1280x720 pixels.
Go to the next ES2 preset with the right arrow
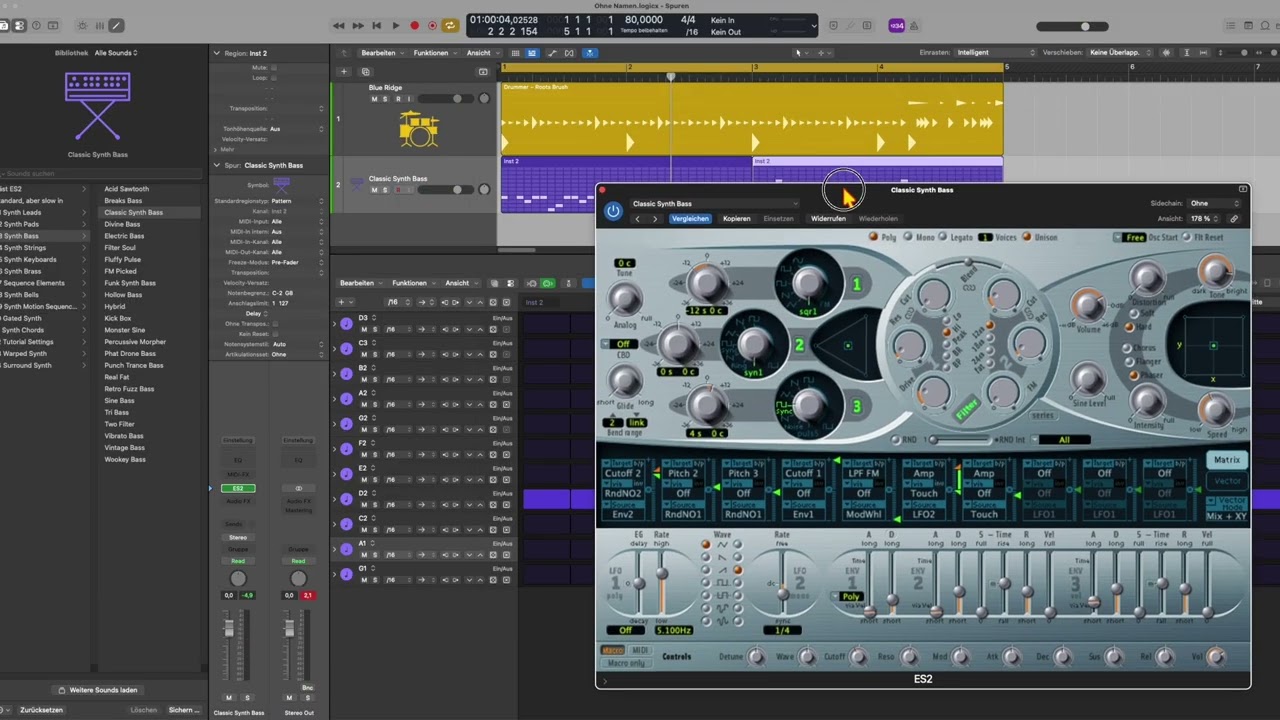point(655,219)
